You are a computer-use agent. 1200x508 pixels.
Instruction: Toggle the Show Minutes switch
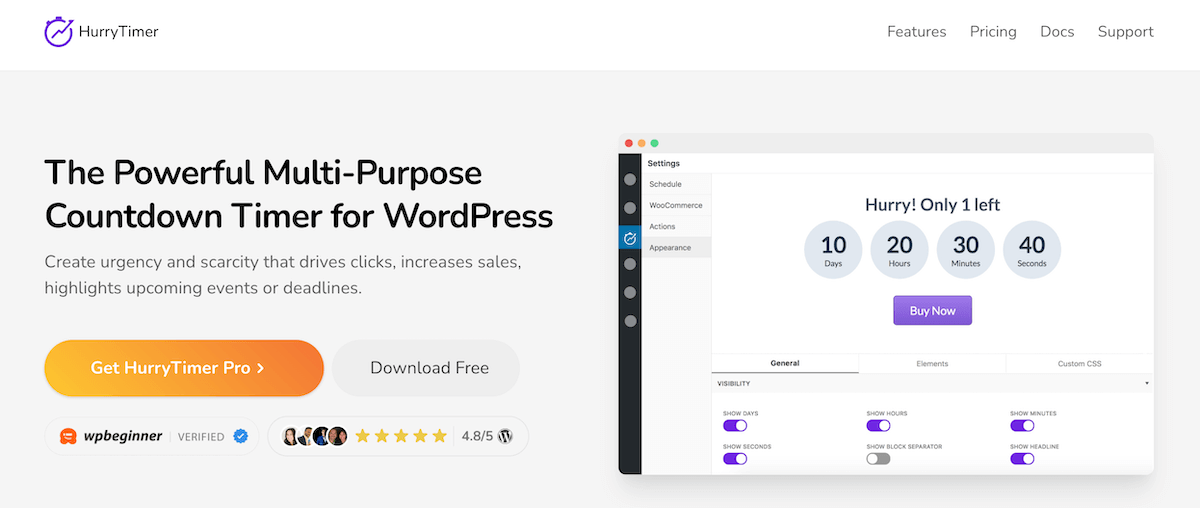click(1022, 426)
